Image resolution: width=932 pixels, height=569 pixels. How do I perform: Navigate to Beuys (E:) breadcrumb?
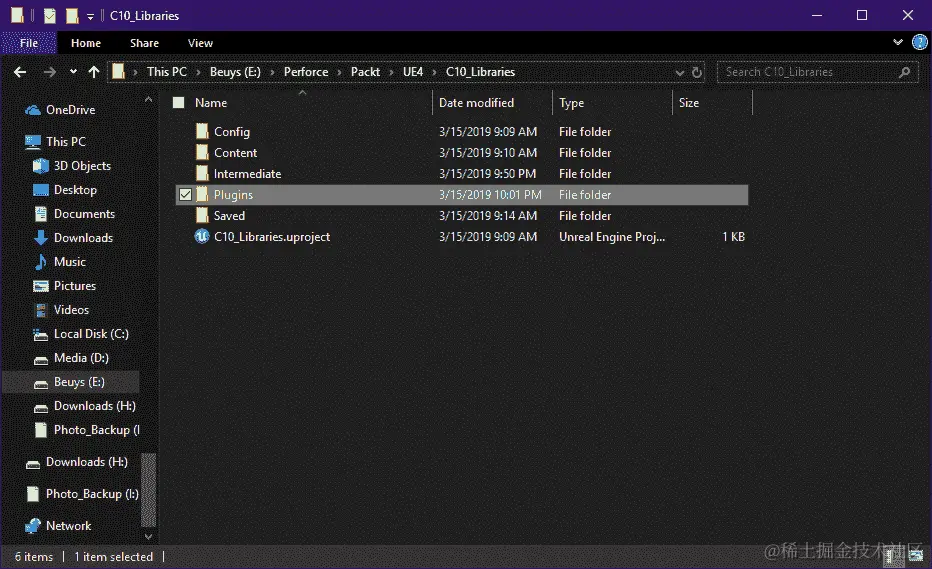[x=235, y=72]
